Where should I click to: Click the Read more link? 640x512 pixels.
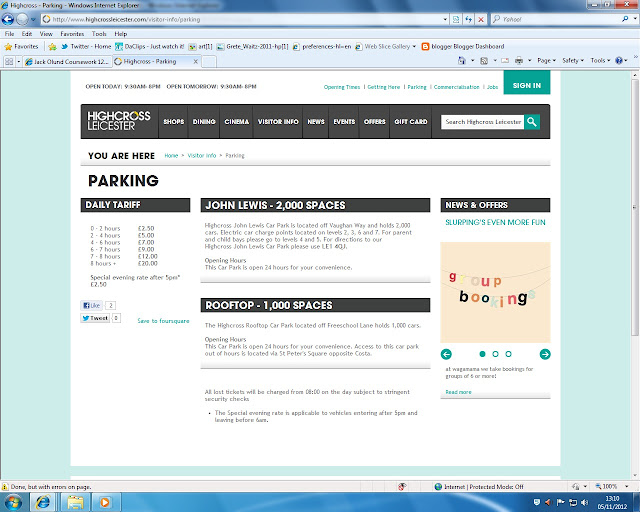click(458, 392)
